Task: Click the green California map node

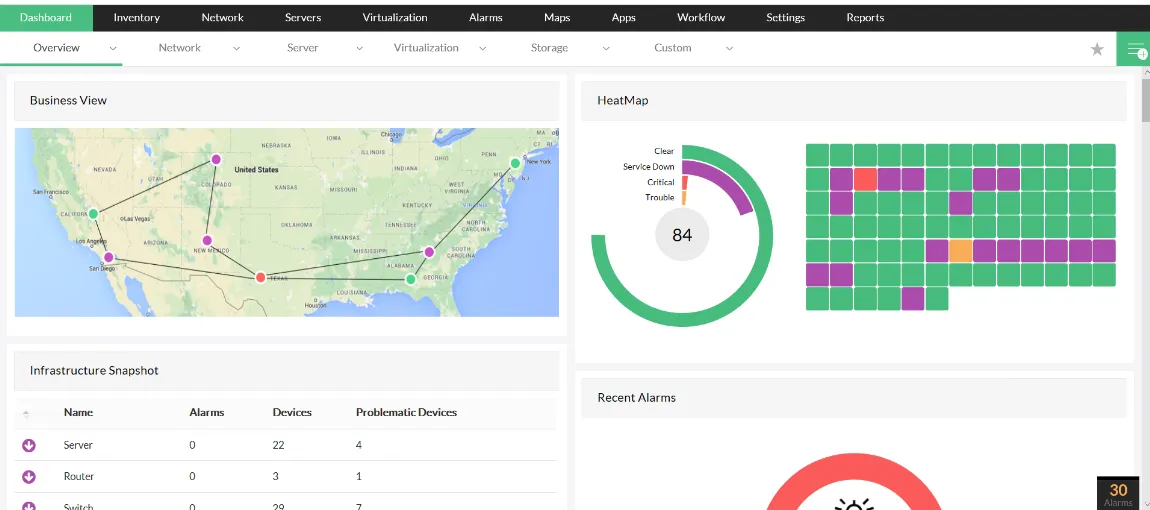Action: point(93,214)
